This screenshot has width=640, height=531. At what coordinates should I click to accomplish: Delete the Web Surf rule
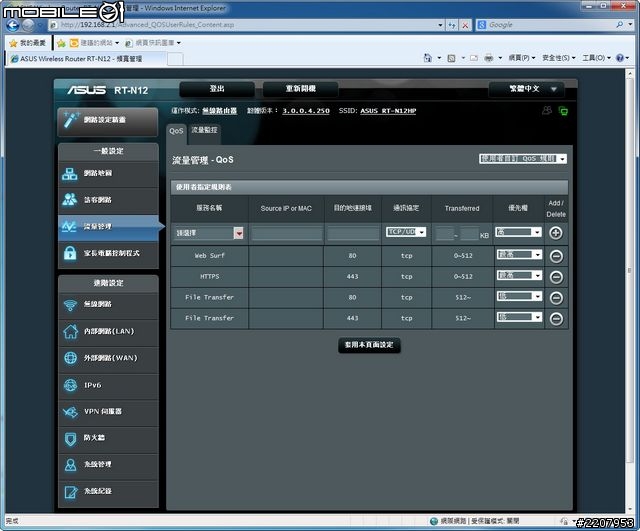(556, 256)
